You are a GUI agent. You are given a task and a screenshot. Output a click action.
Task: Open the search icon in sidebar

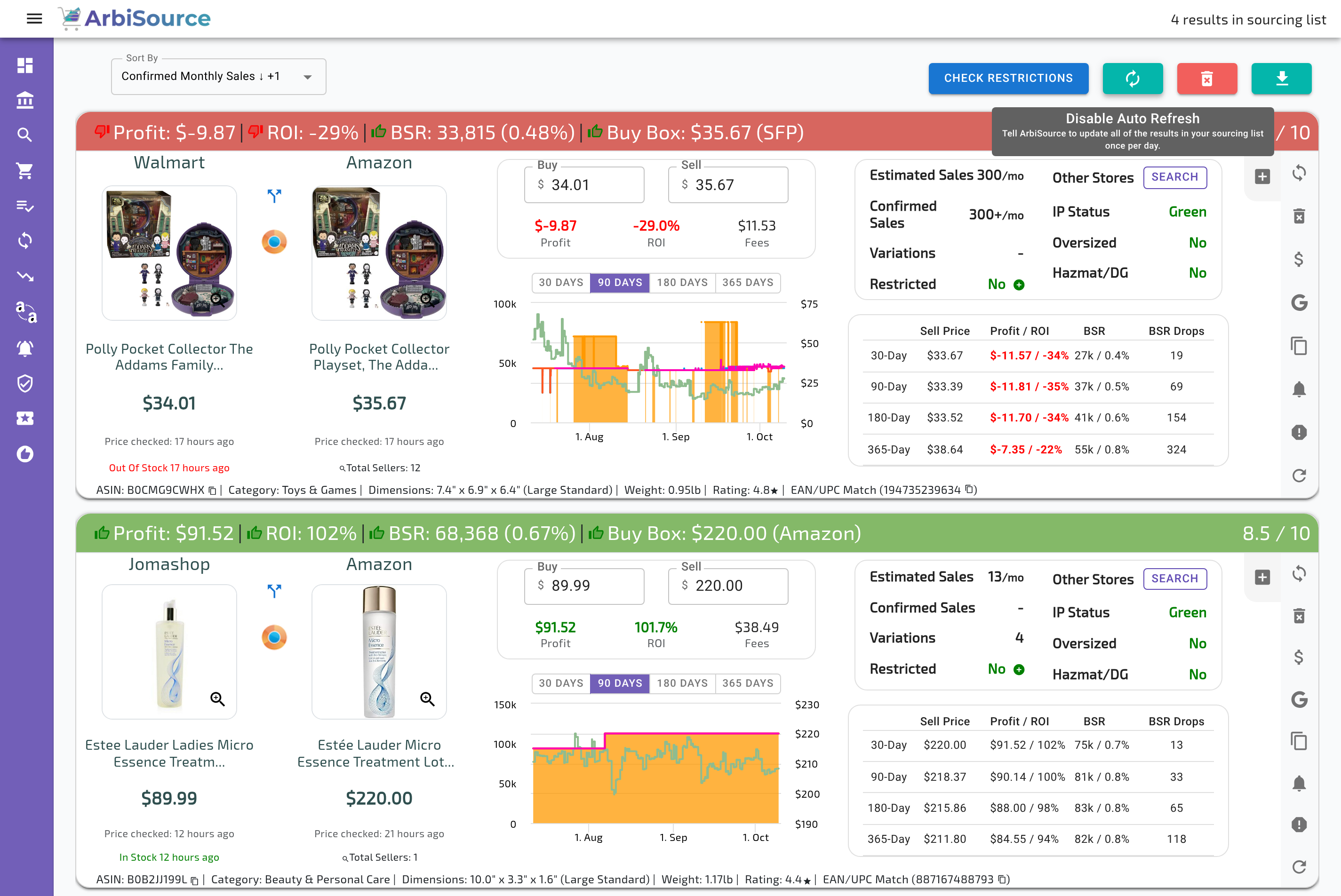pyautogui.click(x=25, y=135)
